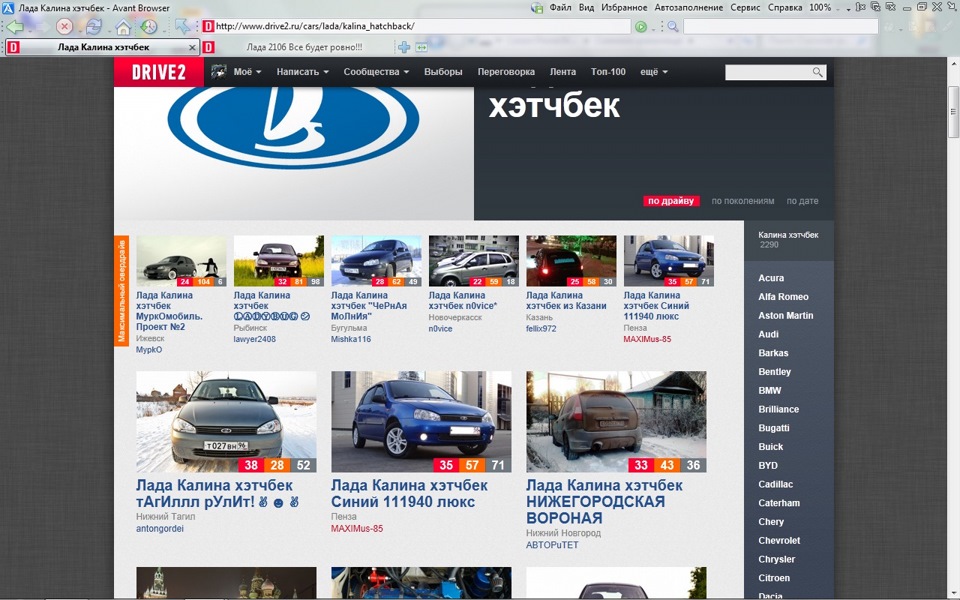Open large тАгИллл рУлИт car photo
This screenshot has width=960, height=600.
(226, 422)
